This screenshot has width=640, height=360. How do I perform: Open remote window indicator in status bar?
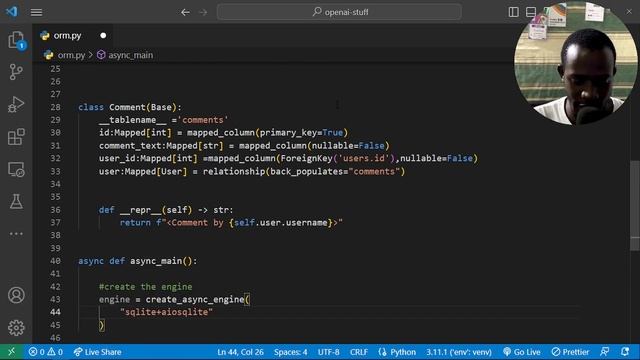coord(11,352)
